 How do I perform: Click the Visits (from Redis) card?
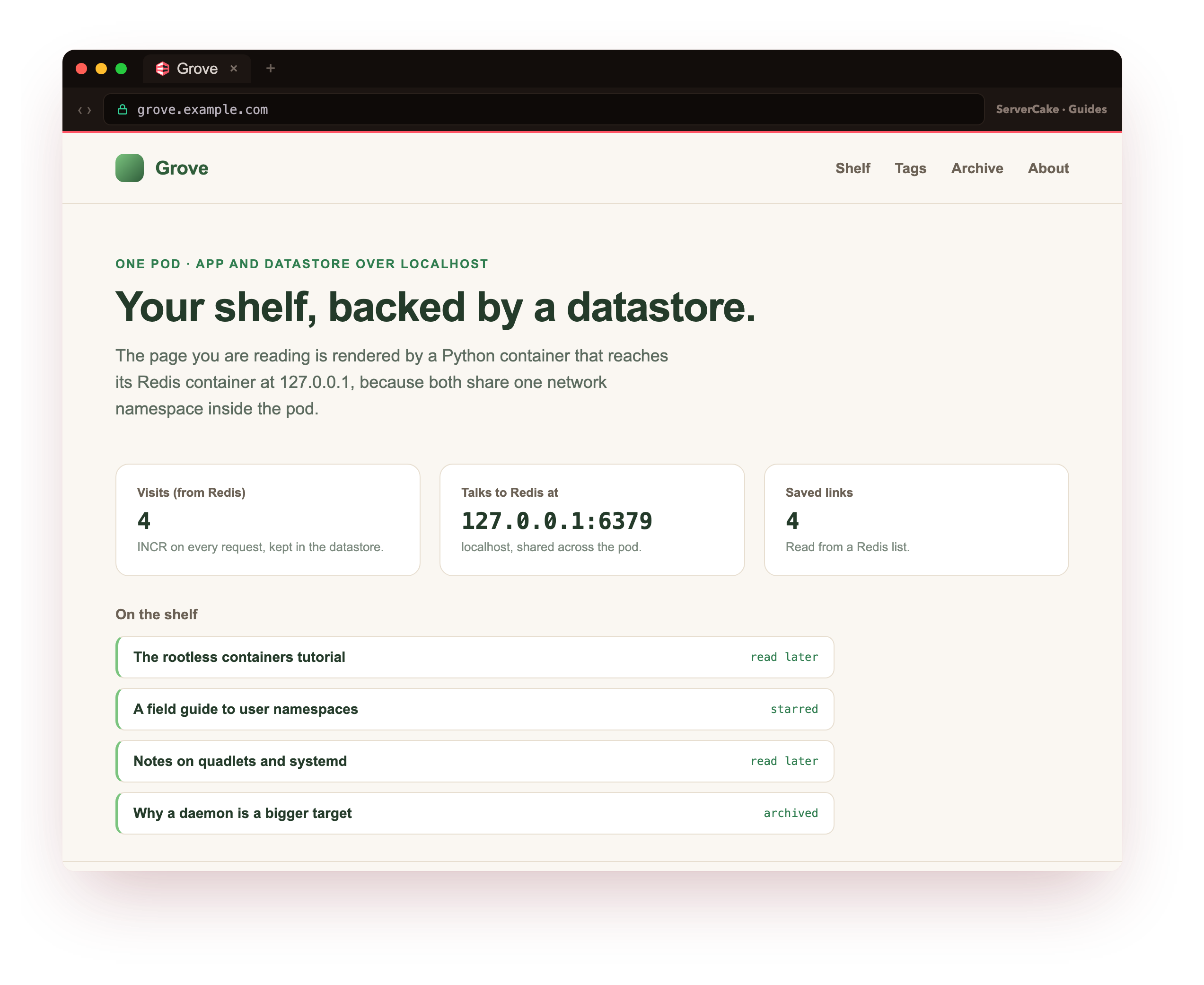pyautogui.click(x=268, y=520)
